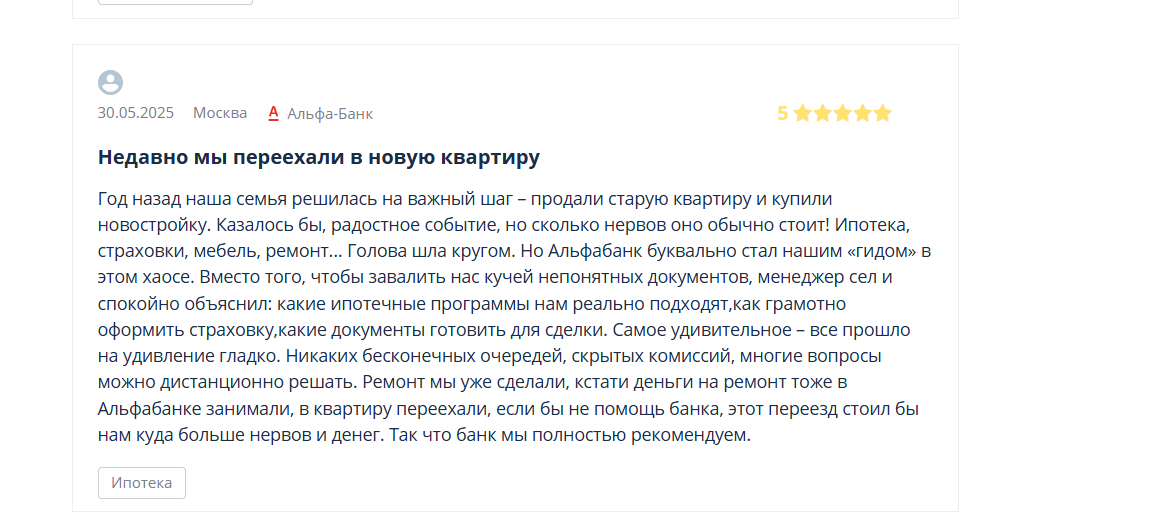Viewport: 1173px width, 519px height.
Task: Click the gray user avatar icon
Action: pos(111,82)
